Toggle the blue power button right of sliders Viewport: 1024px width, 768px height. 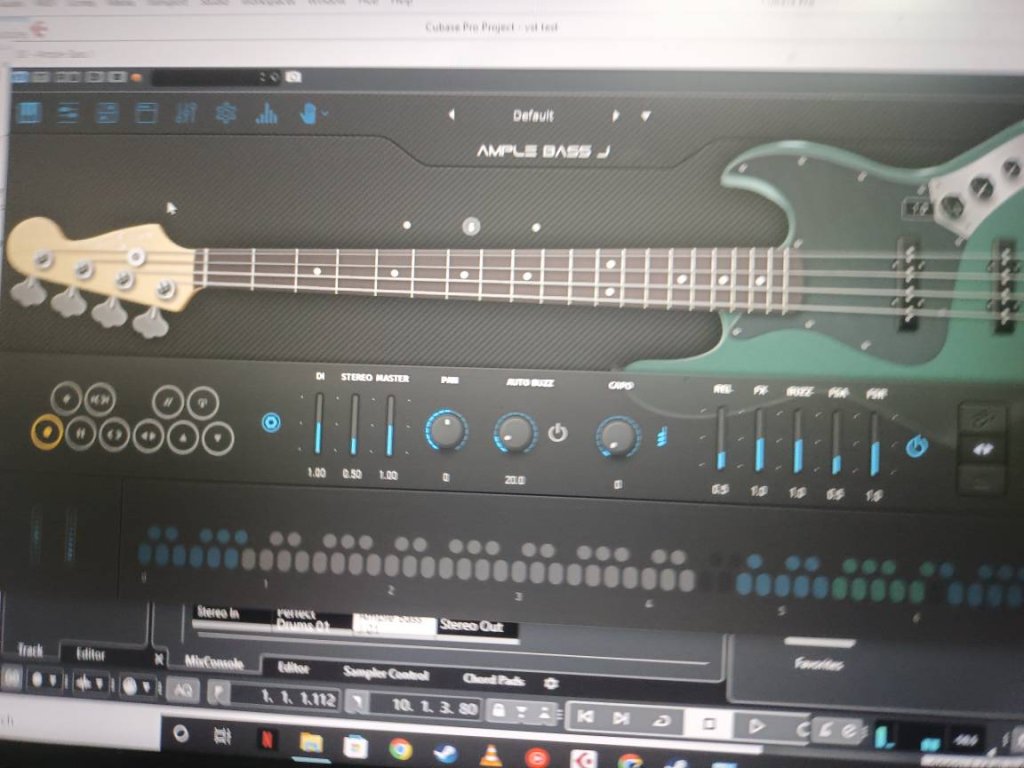(x=917, y=447)
